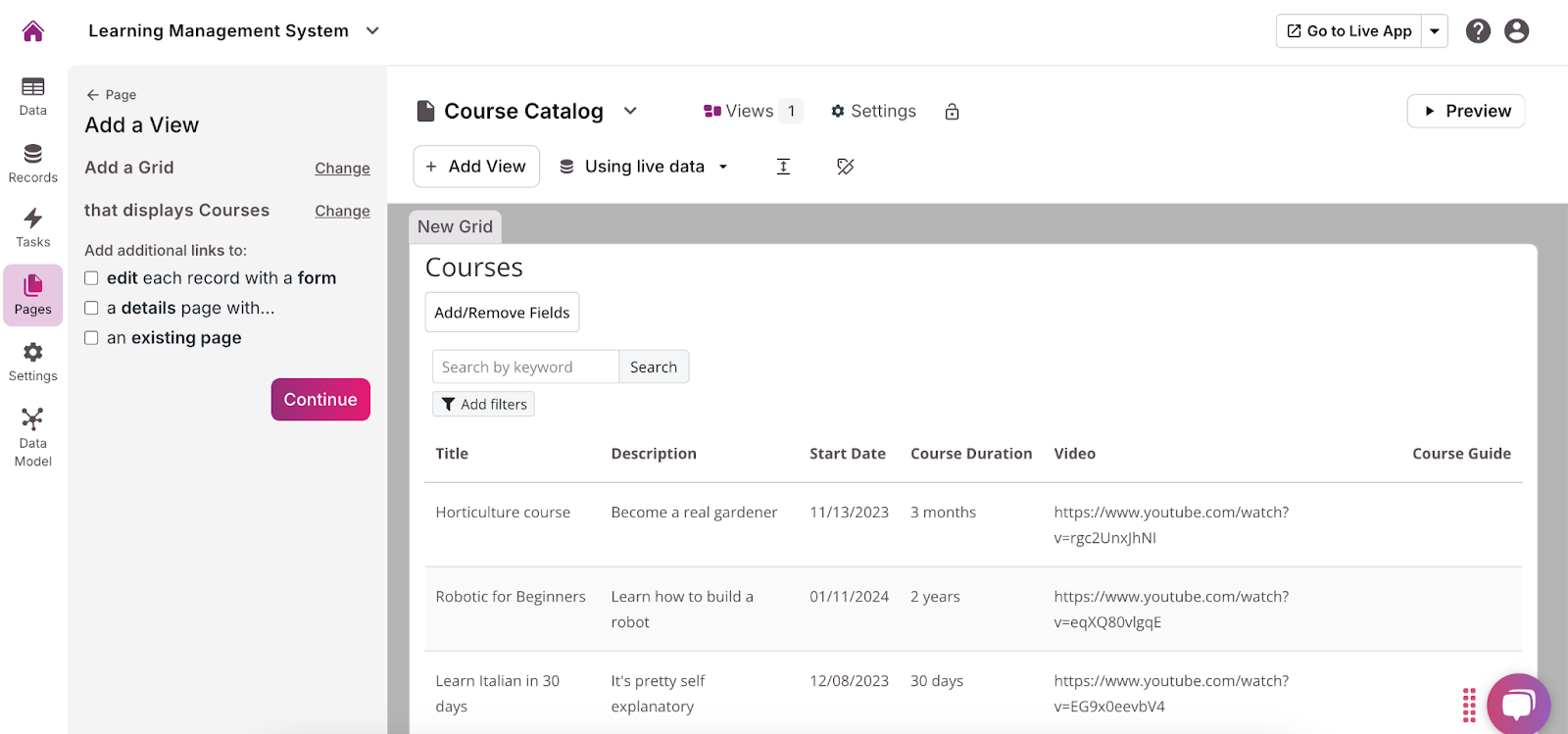This screenshot has width=1568, height=734.
Task: Tick the existing page checkbox
Action: [x=91, y=338]
